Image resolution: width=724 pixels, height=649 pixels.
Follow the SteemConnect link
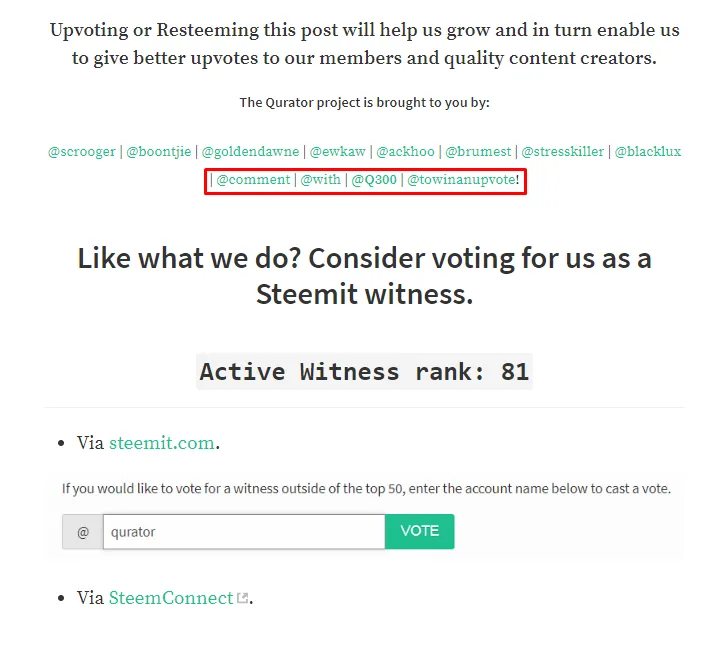tap(171, 598)
